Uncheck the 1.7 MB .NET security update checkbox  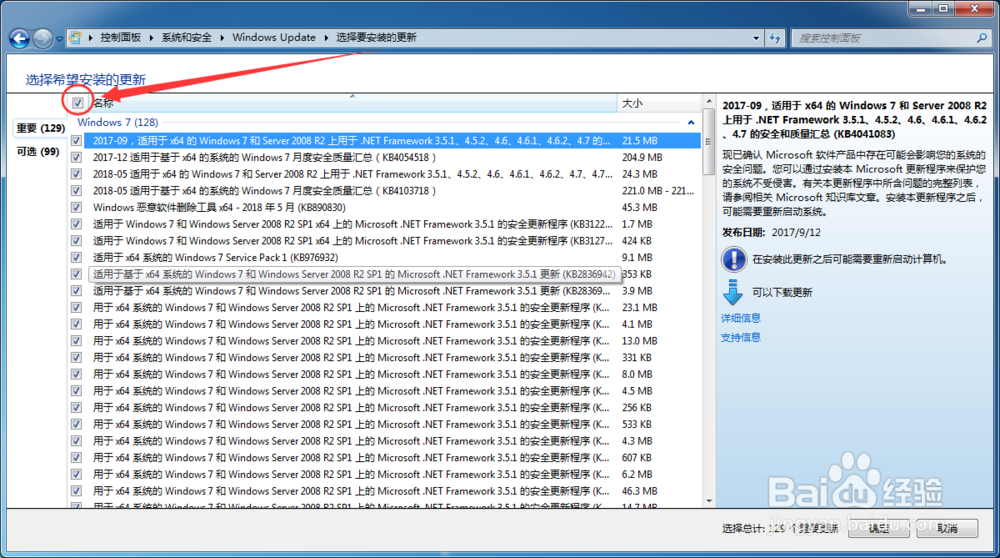click(77, 224)
